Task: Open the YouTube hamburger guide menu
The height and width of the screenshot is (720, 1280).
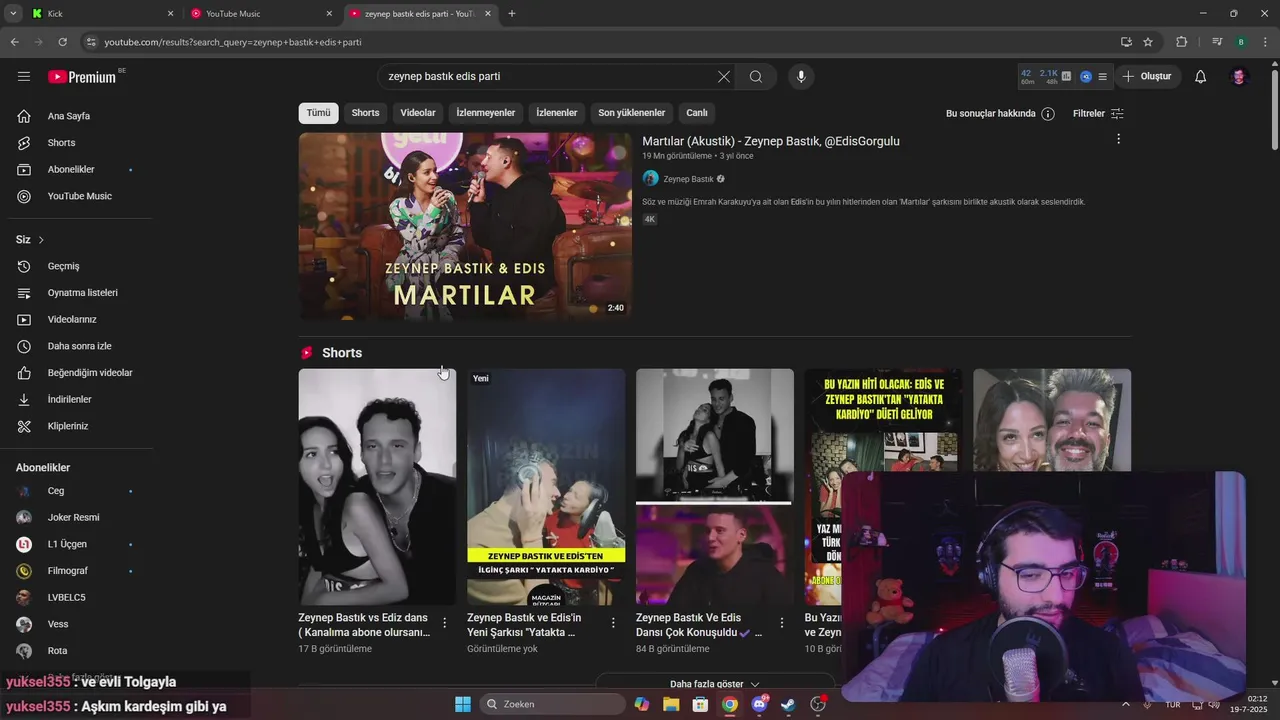Action: point(24,76)
